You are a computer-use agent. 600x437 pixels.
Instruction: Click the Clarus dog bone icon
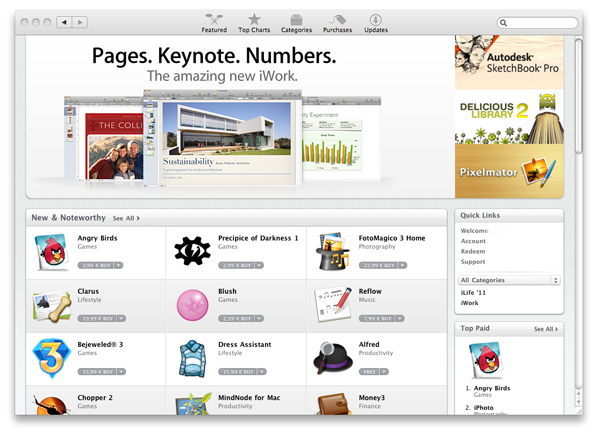pos(52,306)
